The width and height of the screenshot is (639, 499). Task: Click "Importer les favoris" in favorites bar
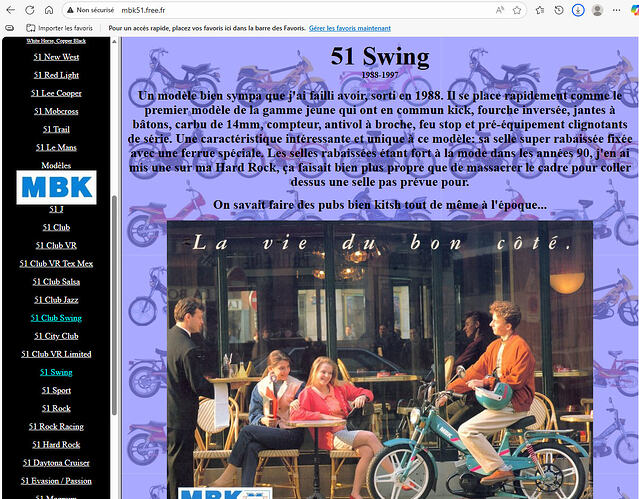pyautogui.click(x=61, y=29)
